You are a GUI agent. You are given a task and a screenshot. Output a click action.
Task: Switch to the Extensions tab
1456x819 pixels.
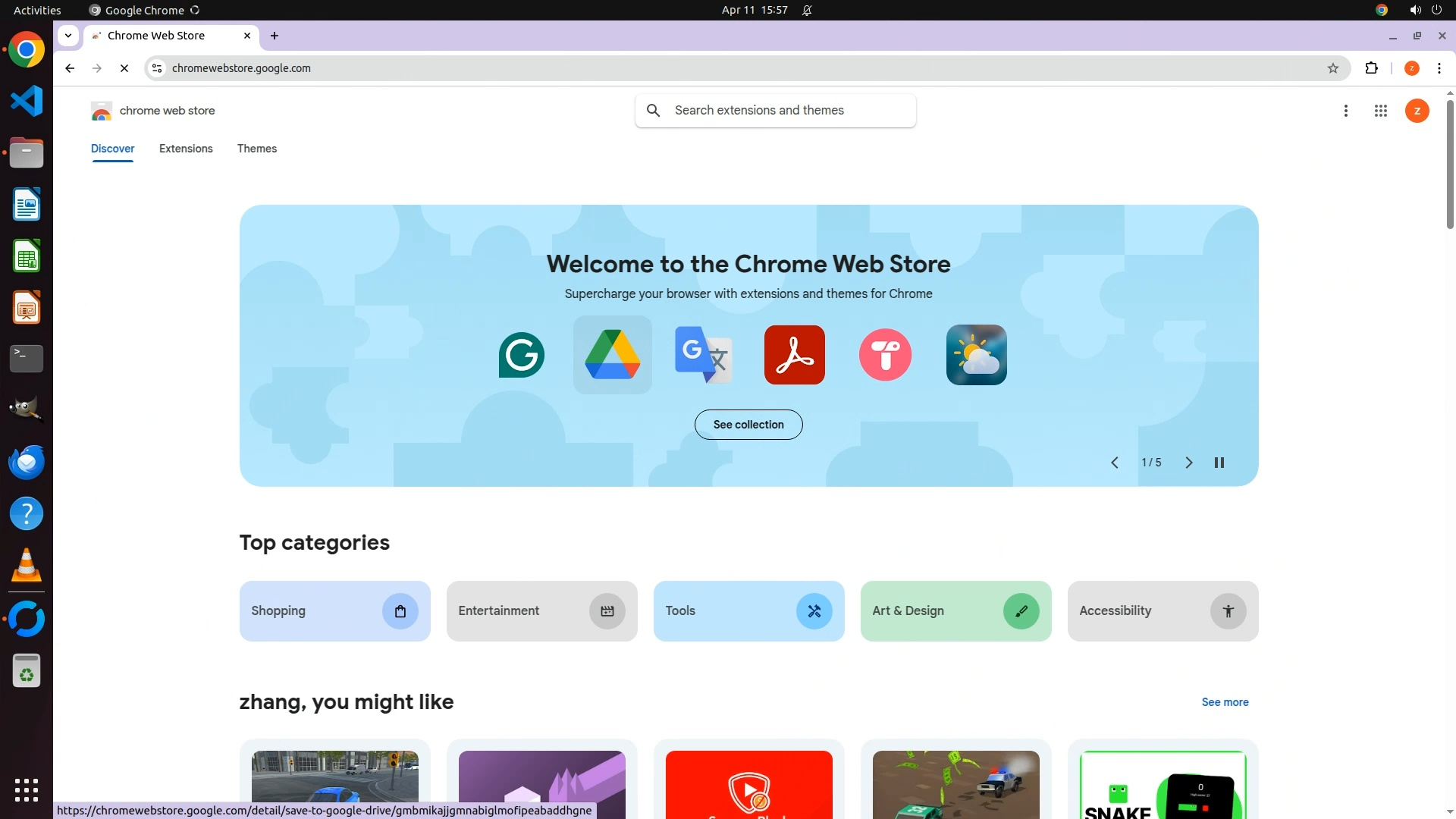point(186,149)
